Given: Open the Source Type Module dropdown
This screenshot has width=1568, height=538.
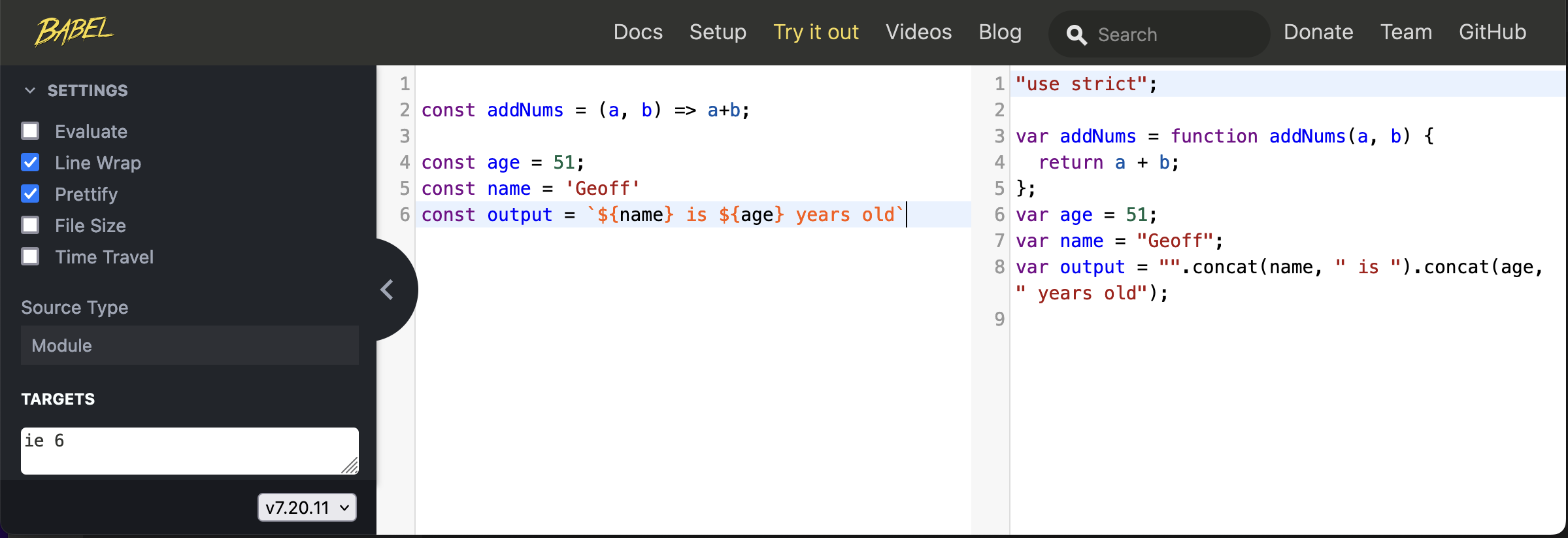Looking at the screenshot, I should pos(190,345).
